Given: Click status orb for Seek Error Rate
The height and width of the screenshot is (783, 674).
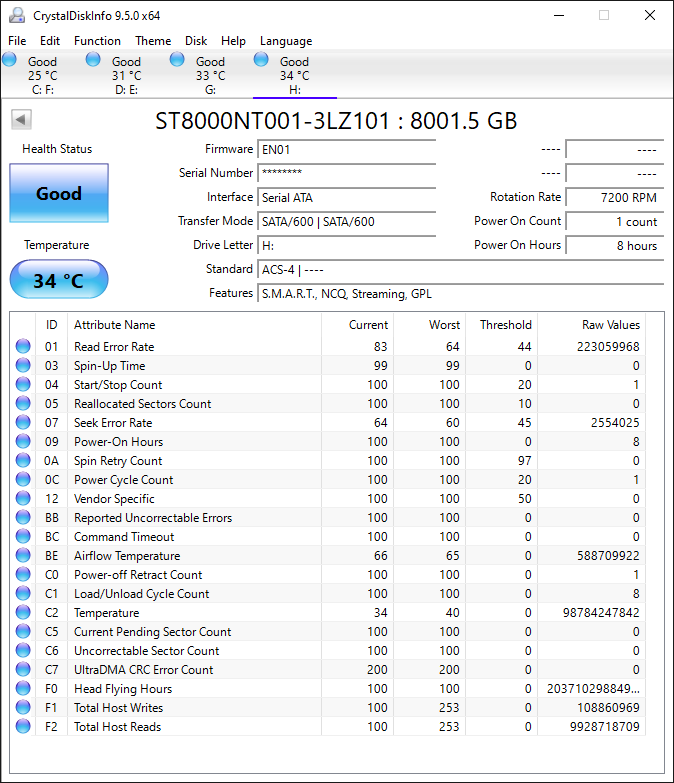Looking at the screenshot, I should click(23, 422).
